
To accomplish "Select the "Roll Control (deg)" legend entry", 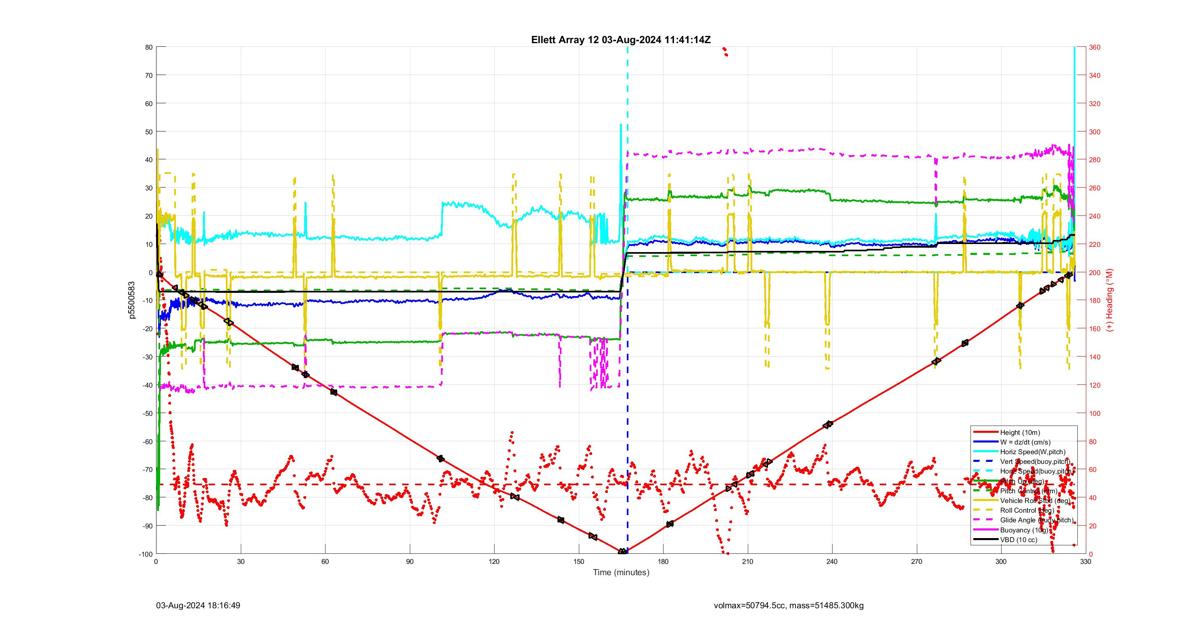I will click(x=1028, y=510).
